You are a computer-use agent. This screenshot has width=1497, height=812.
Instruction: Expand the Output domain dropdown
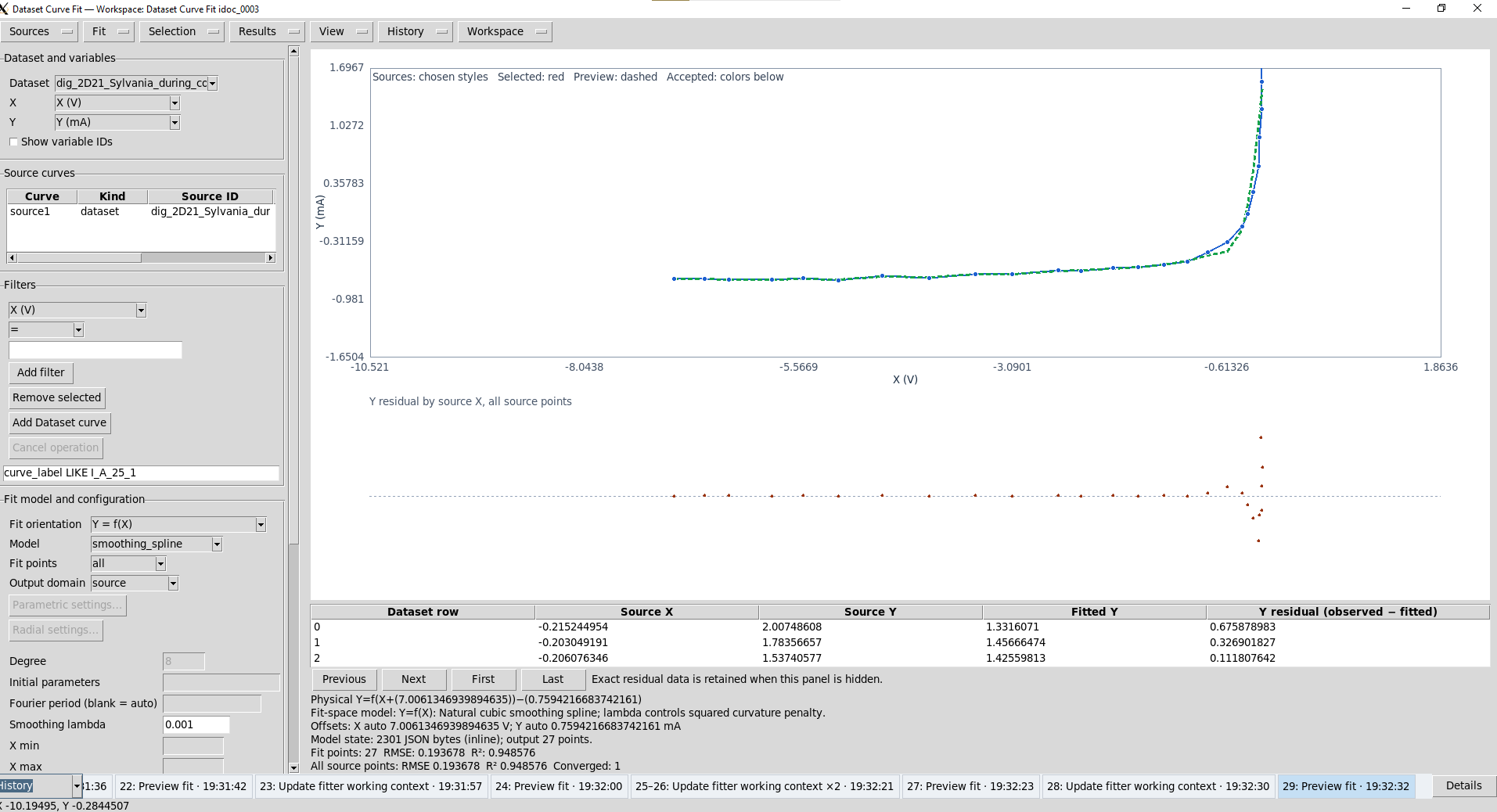click(173, 583)
